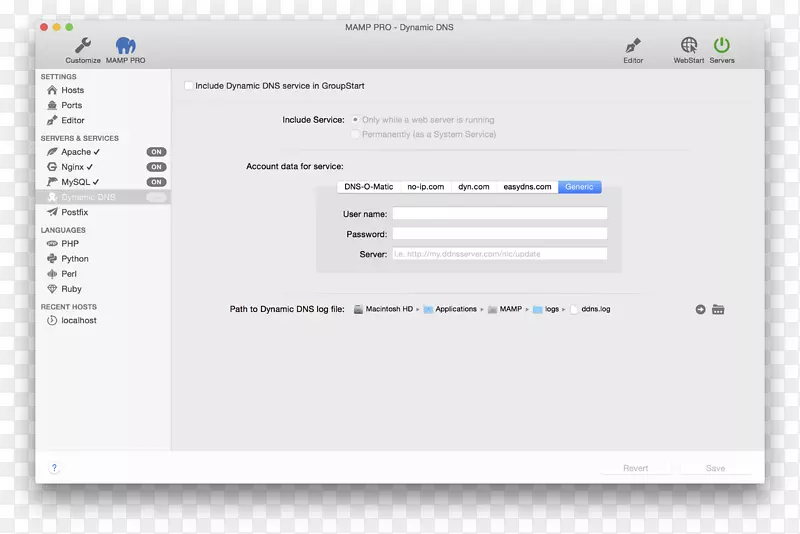Open Python language settings

click(103, 259)
